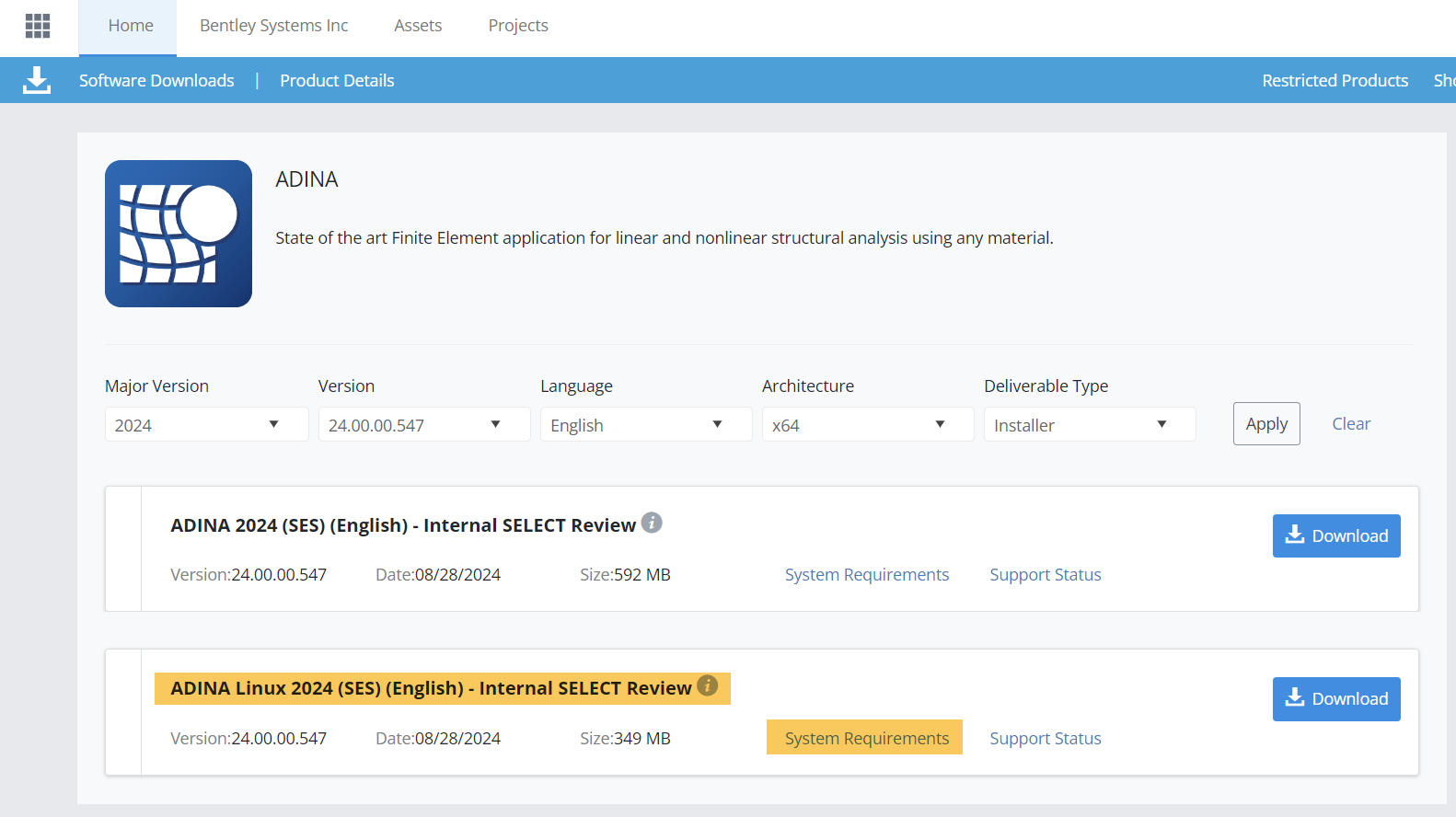Click info icon beside ADINA Linux 2024 title
The width and height of the screenshot is (1456, 817).
707,685
